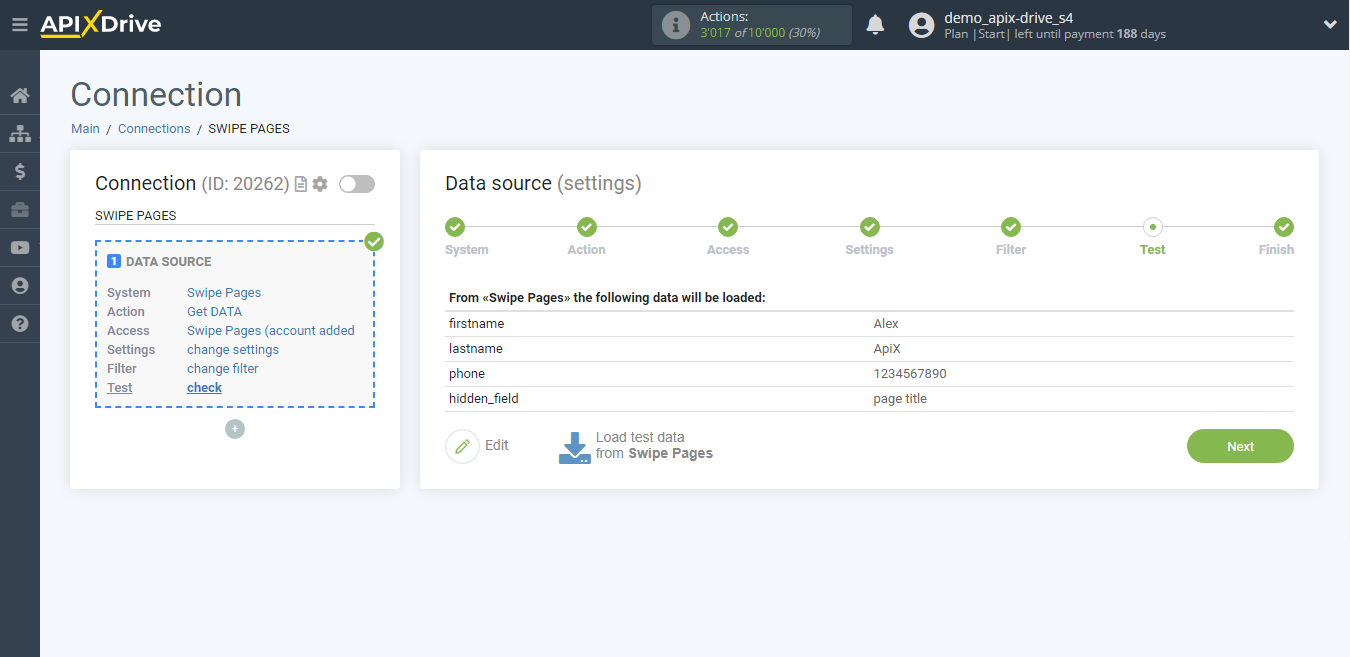Image resolution: width=1350 pixels, height=657 pixels.
Task: Click the ApiX-Drive logo
Action: pyautogui.click(x=100, y=25)
